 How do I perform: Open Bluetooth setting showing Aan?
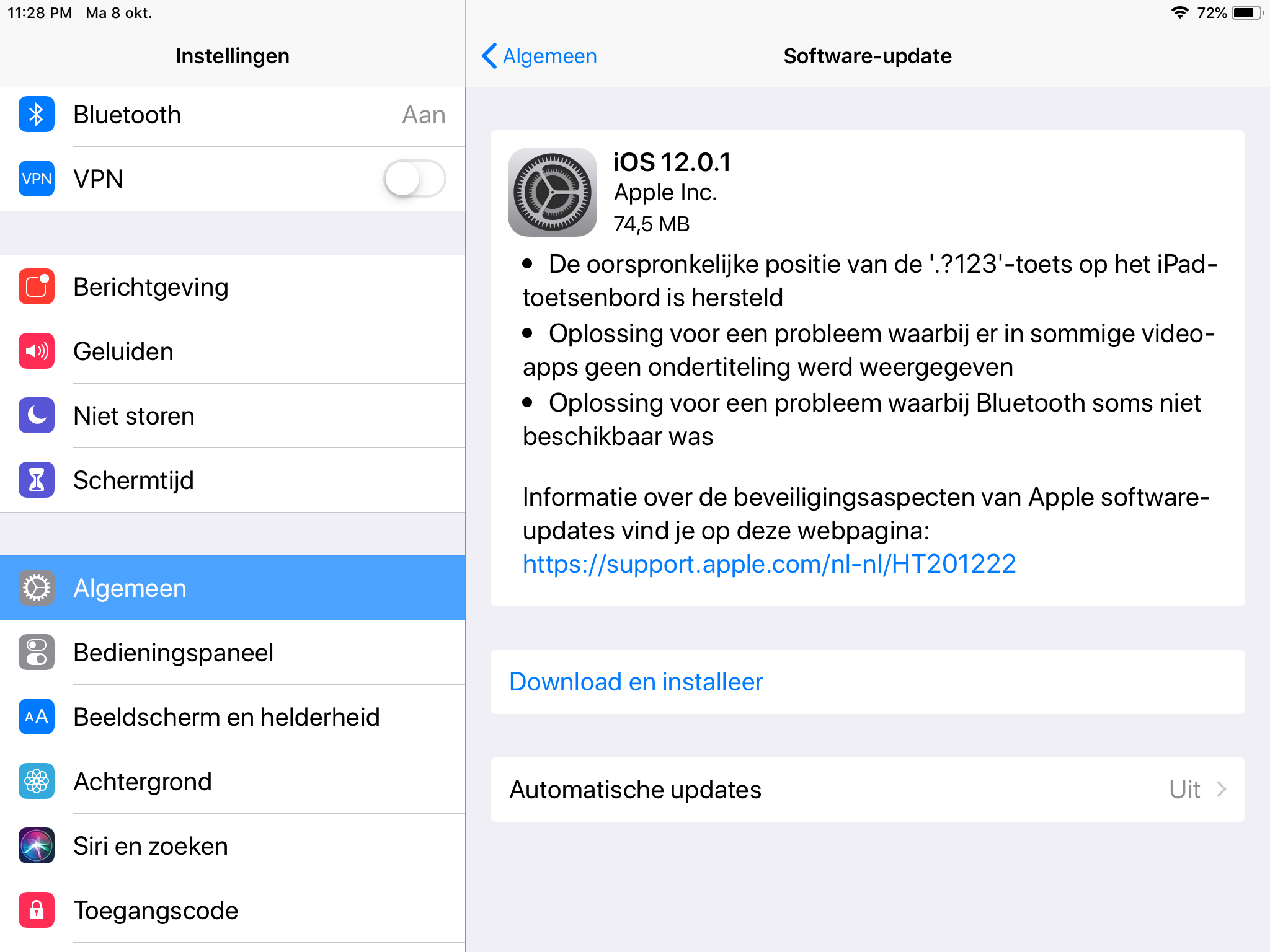(x=233, y=115)
